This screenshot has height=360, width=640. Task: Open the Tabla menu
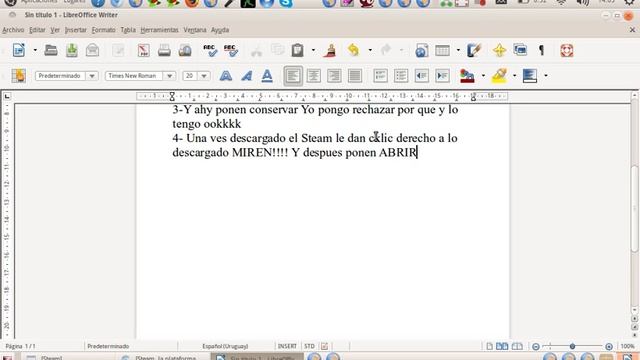click(x=128, y=30)
